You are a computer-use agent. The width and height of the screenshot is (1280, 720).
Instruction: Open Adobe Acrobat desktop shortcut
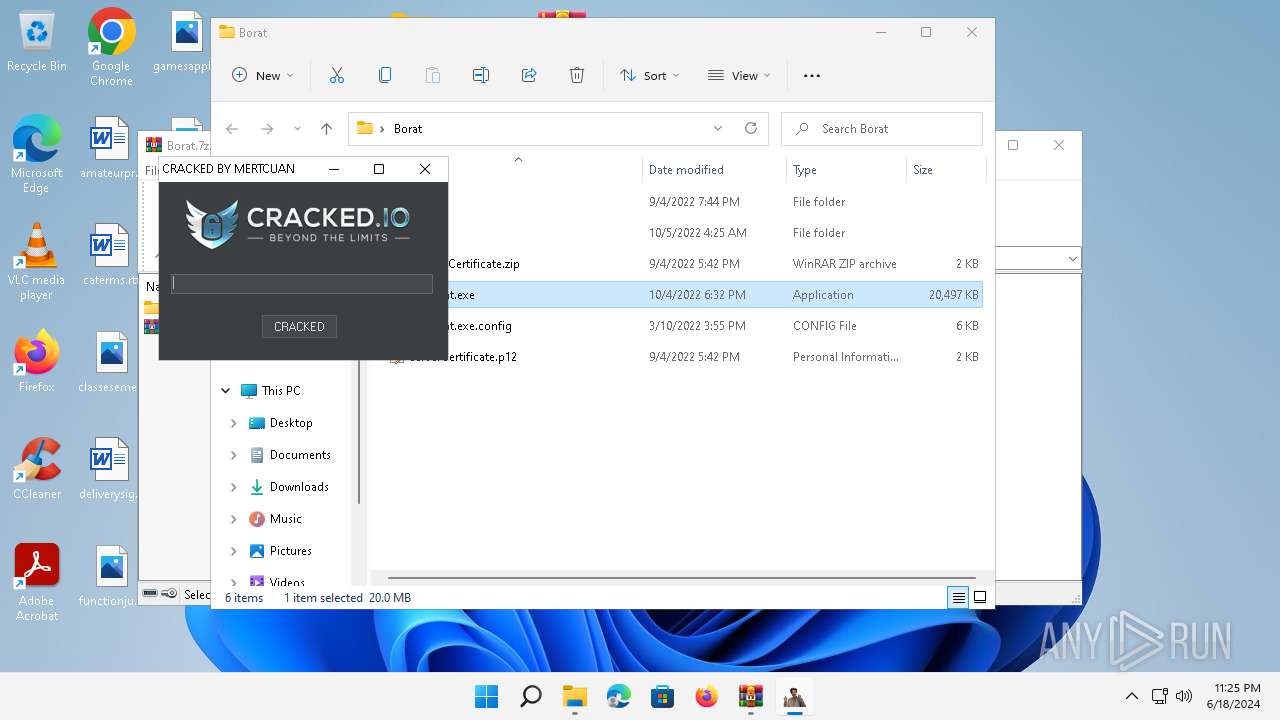point(37,583)
